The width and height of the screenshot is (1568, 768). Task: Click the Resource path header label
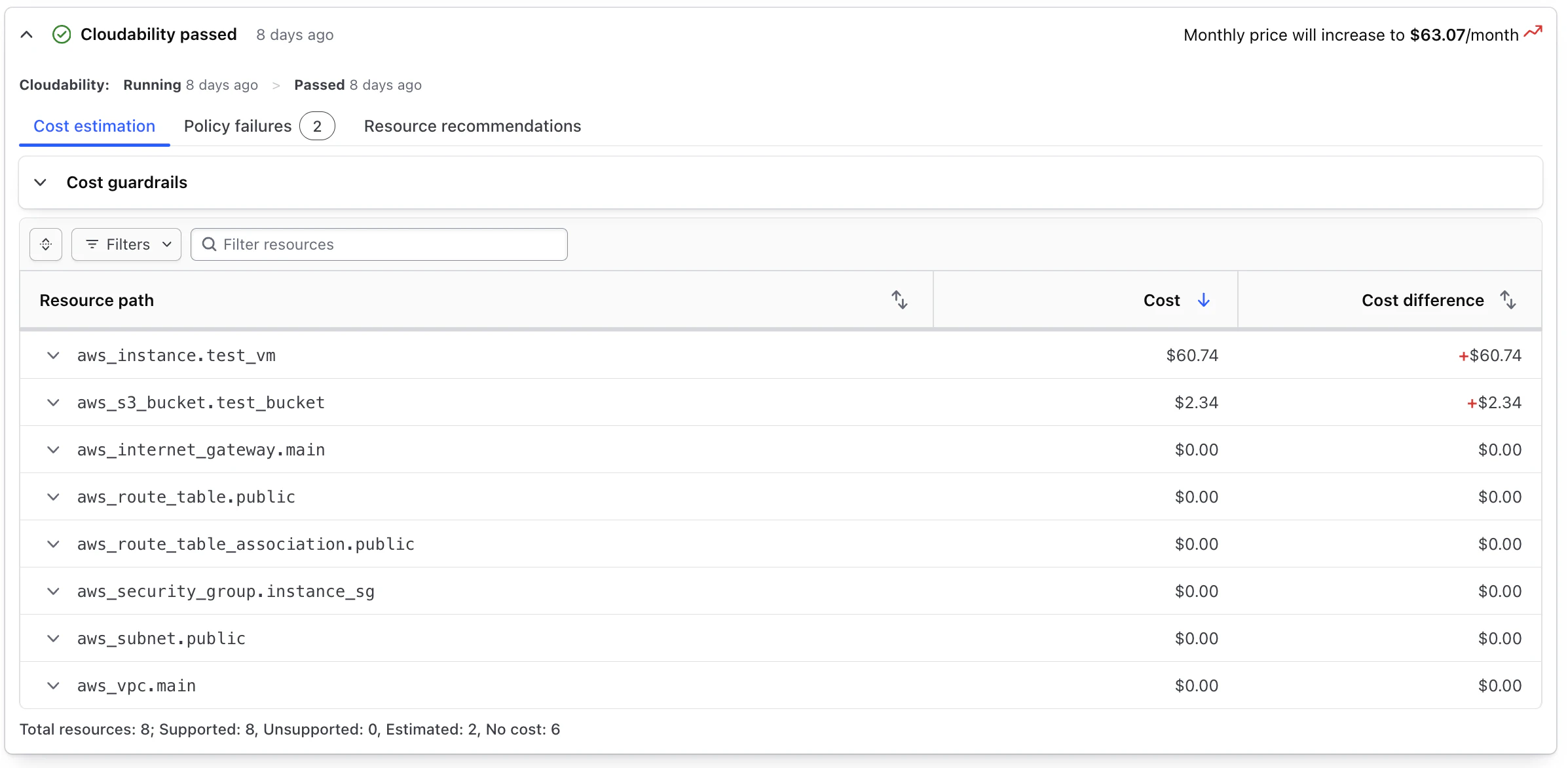(97, 300)
